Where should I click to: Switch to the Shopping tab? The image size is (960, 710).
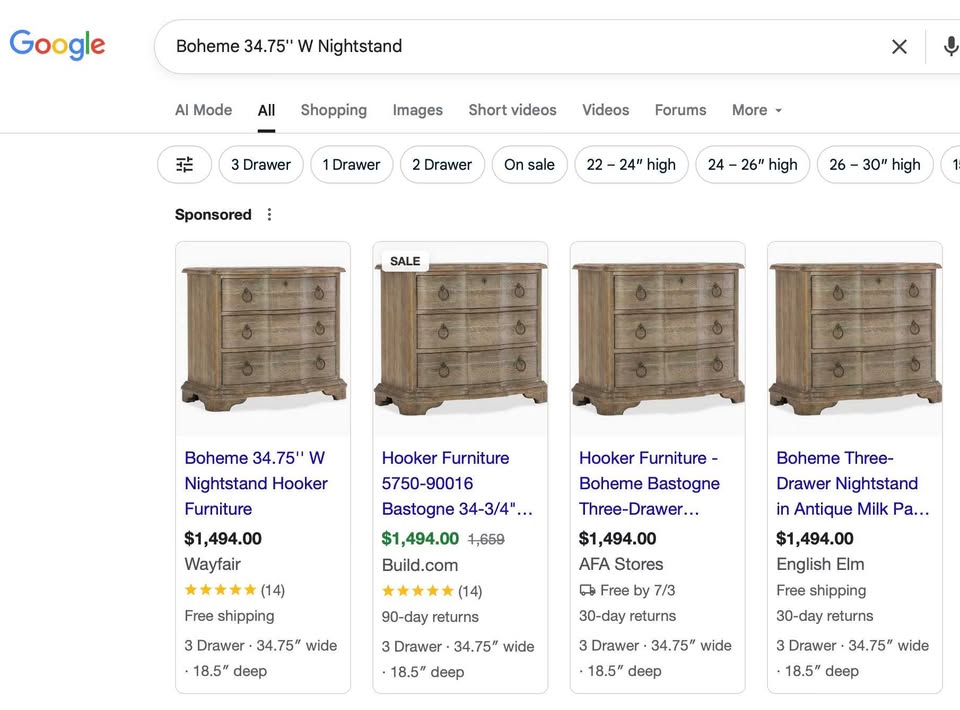pos(334,110)
